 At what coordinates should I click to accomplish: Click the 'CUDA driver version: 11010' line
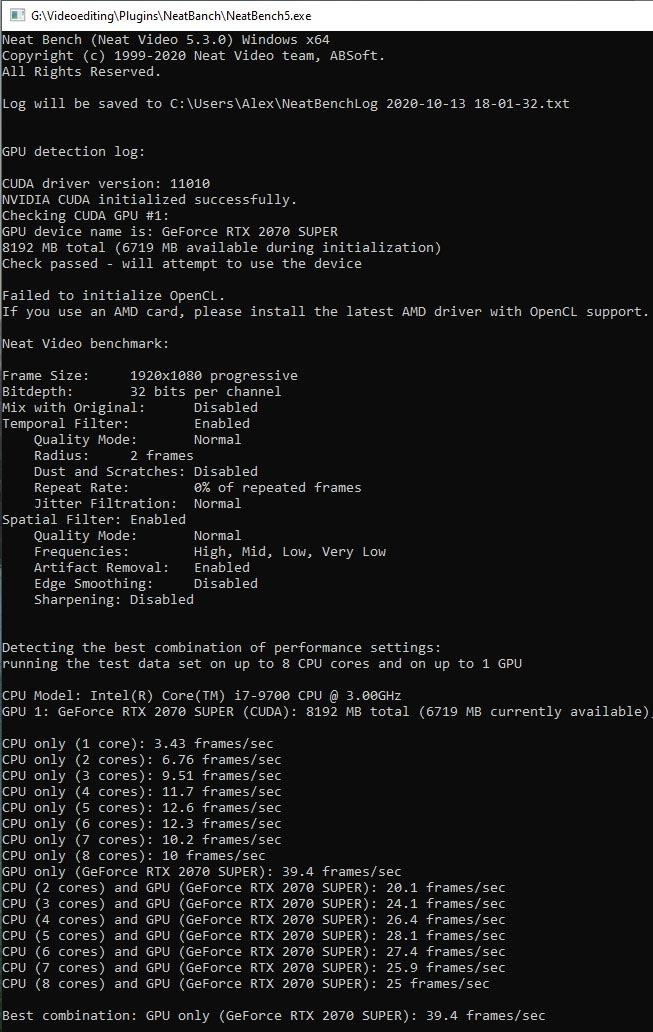[106, 184]
